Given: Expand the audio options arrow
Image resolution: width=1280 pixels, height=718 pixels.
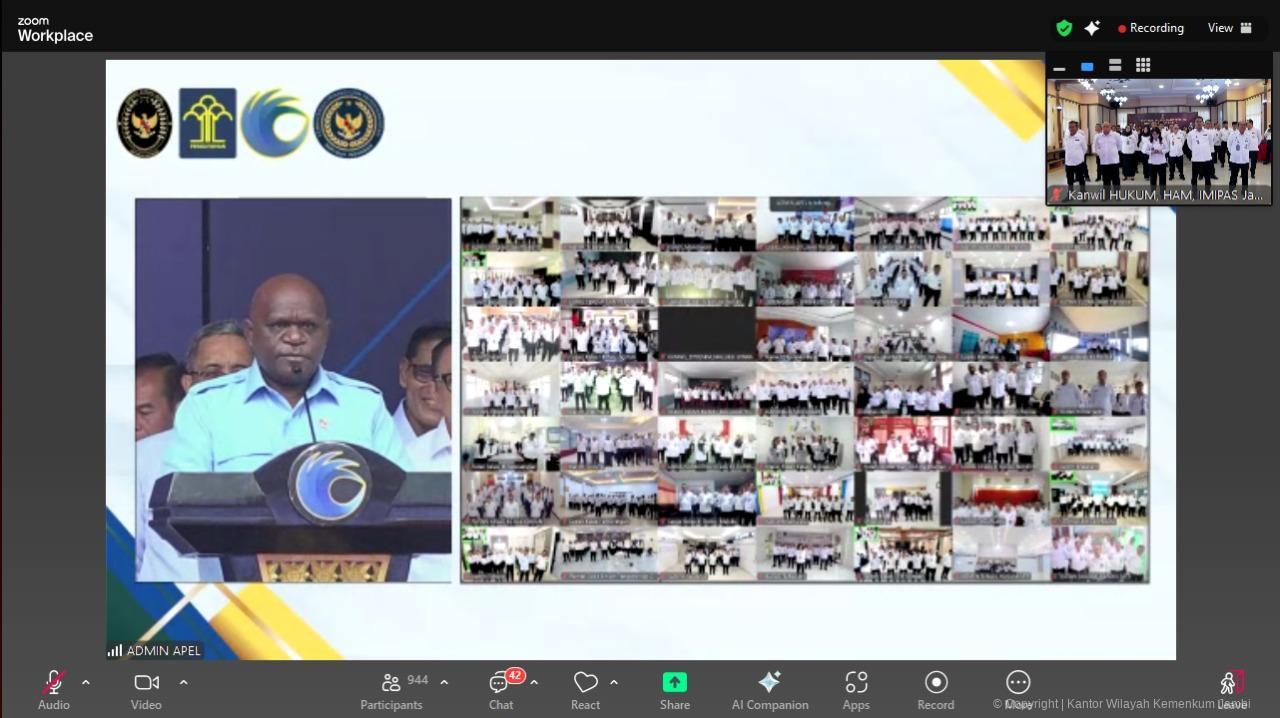Looking at the screenshot, I should (86, 682).
